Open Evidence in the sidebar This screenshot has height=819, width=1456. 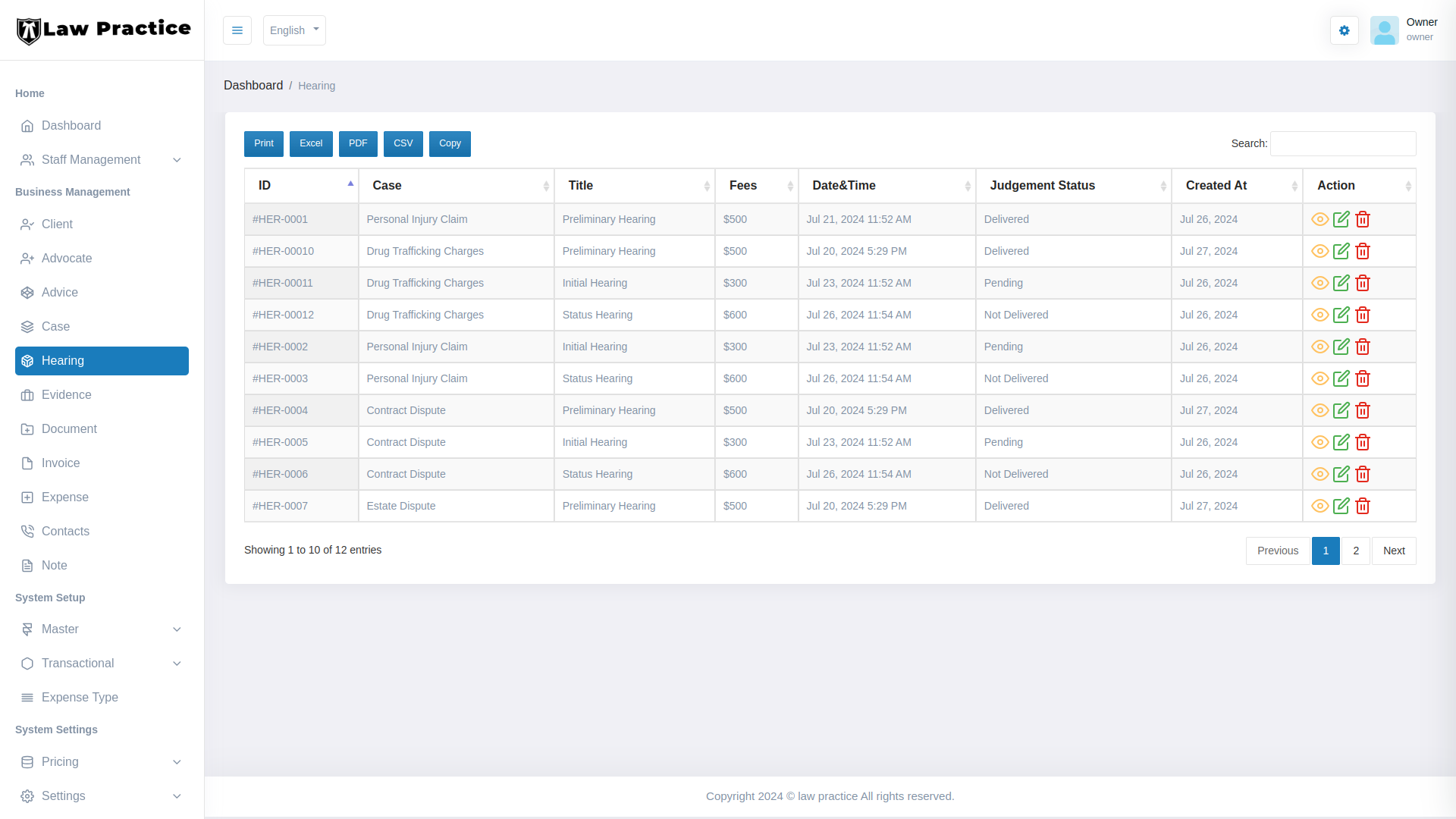coord(66,395)
